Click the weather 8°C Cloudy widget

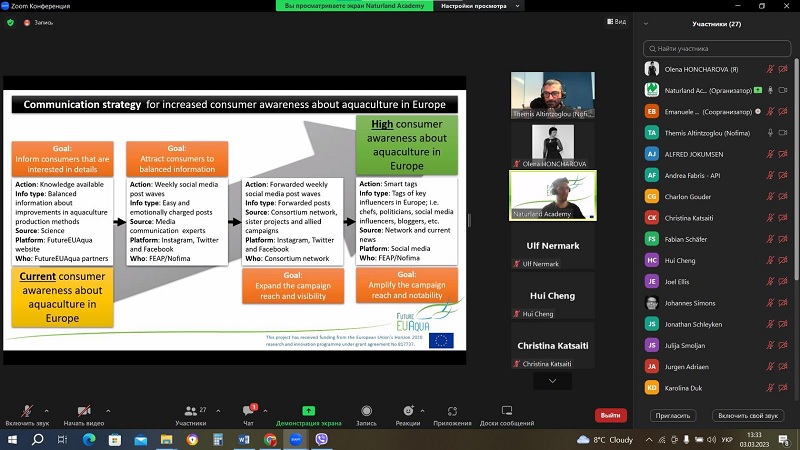(x=605, y=439)
